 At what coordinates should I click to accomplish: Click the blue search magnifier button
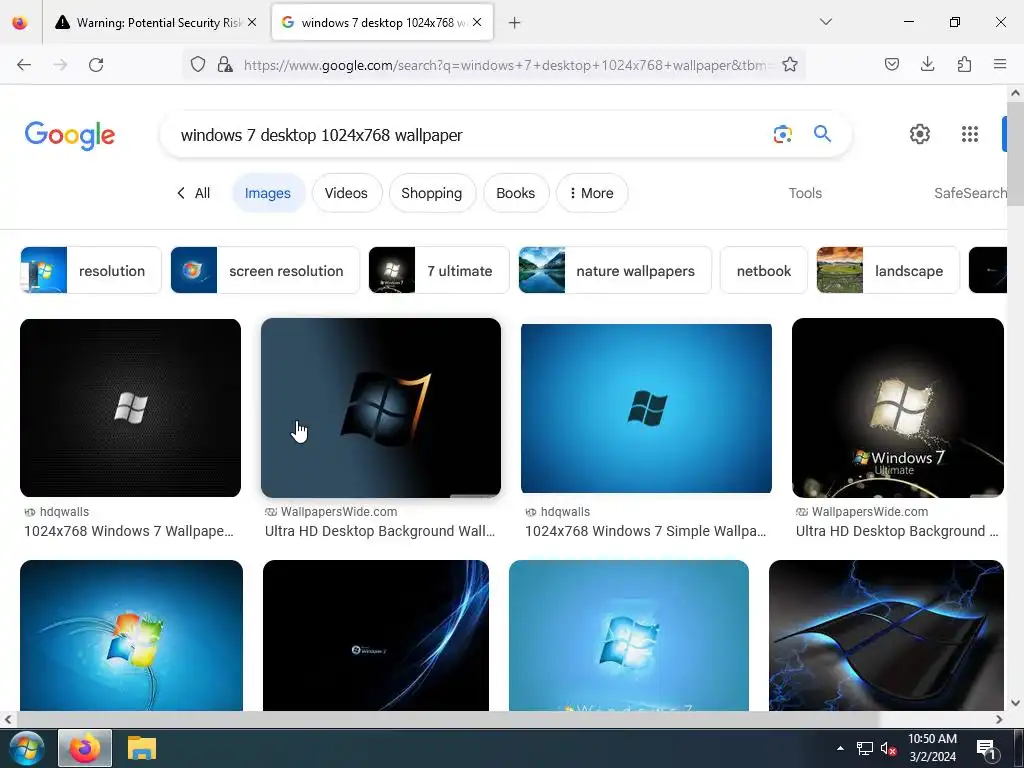pos(822,134)
